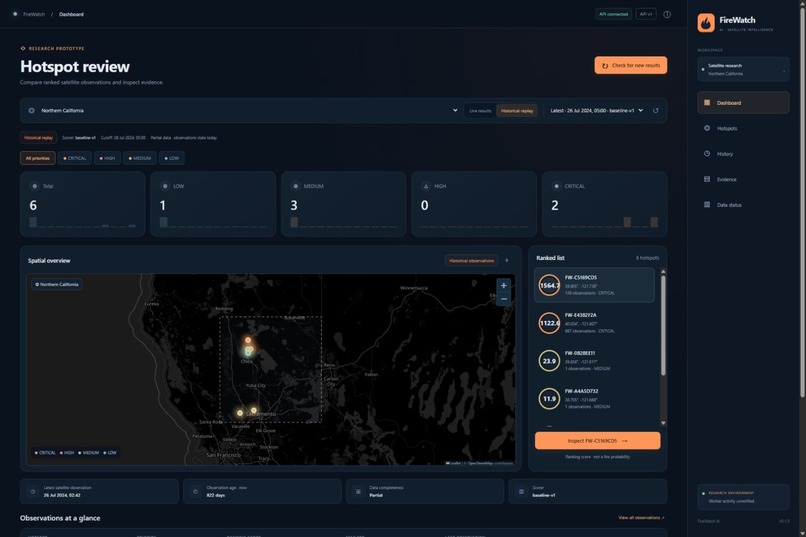Click the 23.9 score ring
Viewport: 806px width, 537px height.
tap(549, 361)
